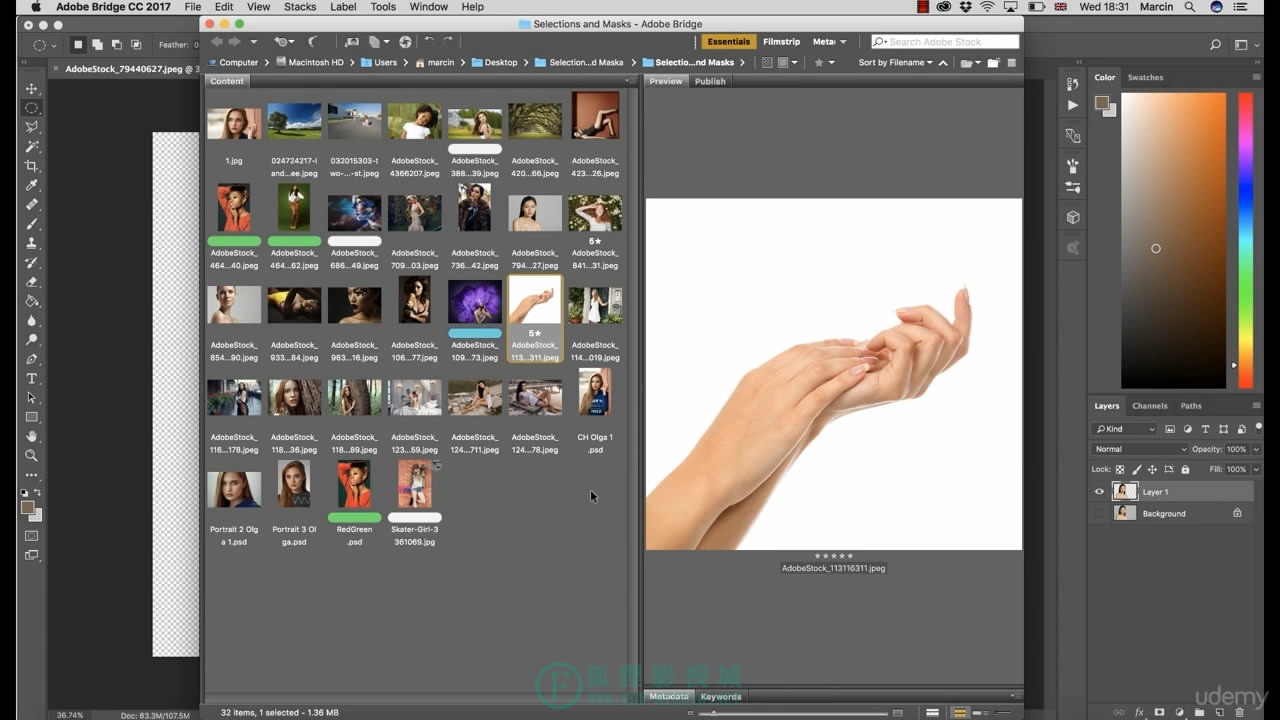
Task: Toggle lock transparent pixels in Layers
Action: point(1120,469)
